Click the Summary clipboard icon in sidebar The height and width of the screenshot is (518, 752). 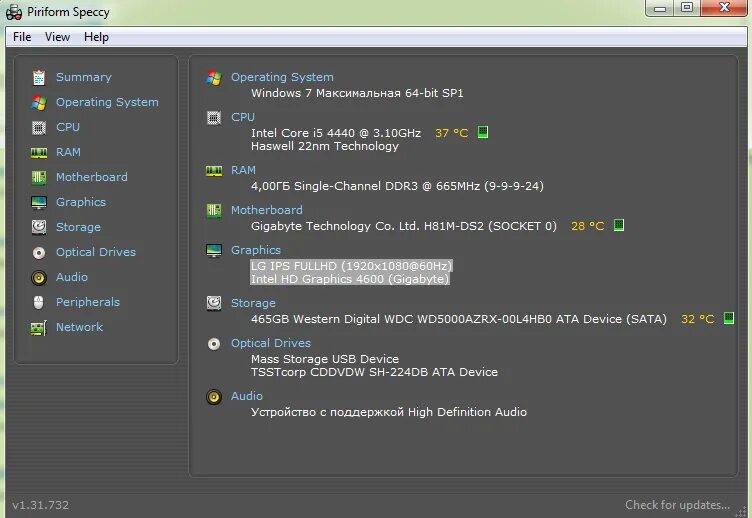click(x=39, y=77)
